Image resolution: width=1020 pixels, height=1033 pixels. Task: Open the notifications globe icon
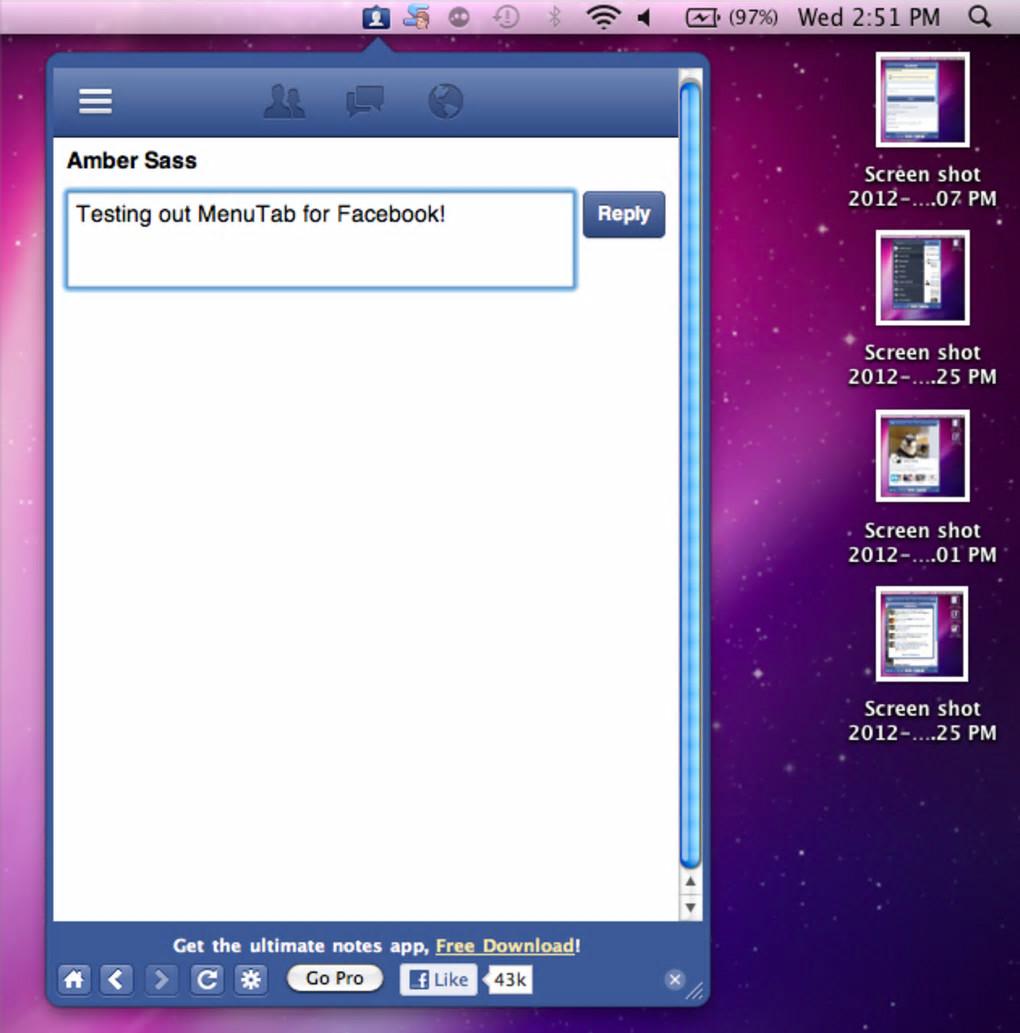point(445,101)
